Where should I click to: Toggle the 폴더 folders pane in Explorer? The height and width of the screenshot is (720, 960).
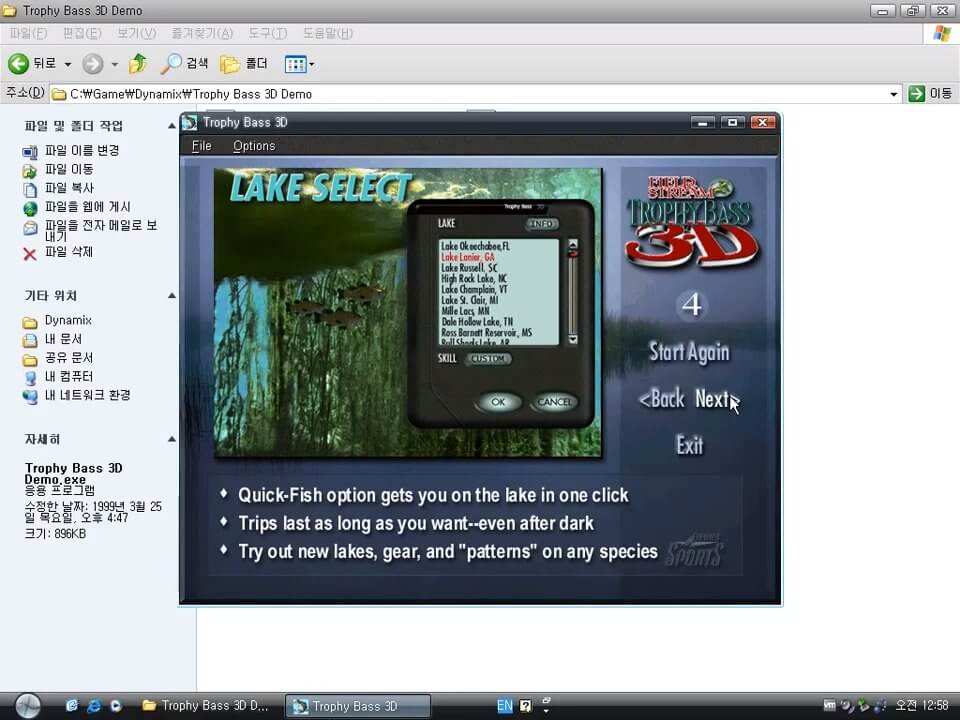coord(244,63)
